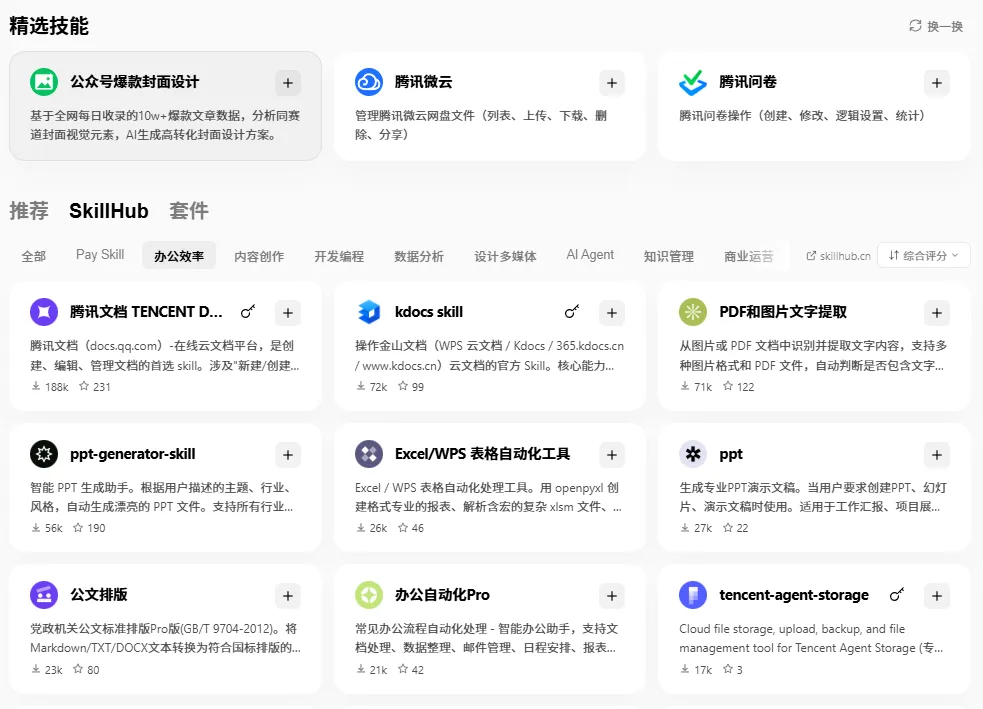Screen dimensions: 983x709
Task: Select the 全部 category filter
Action: coord(34,256)
